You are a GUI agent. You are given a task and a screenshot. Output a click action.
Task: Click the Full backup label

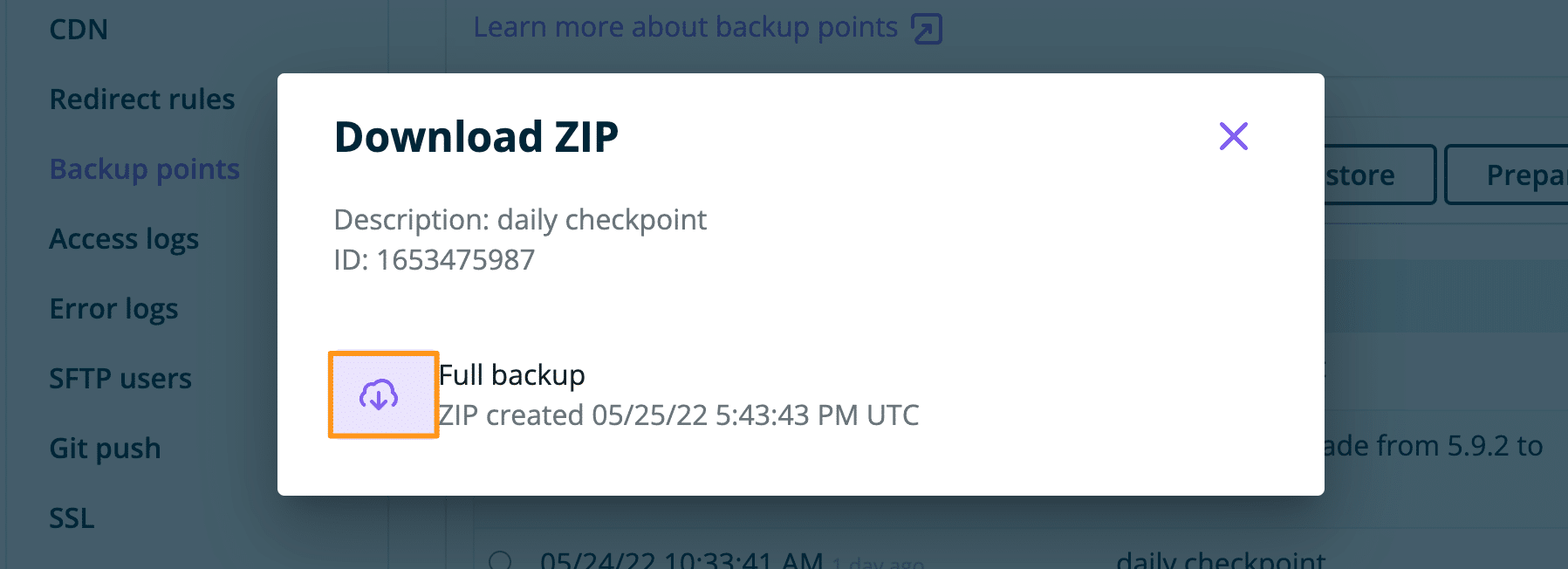pyautogui.click(x=511, y=375)
